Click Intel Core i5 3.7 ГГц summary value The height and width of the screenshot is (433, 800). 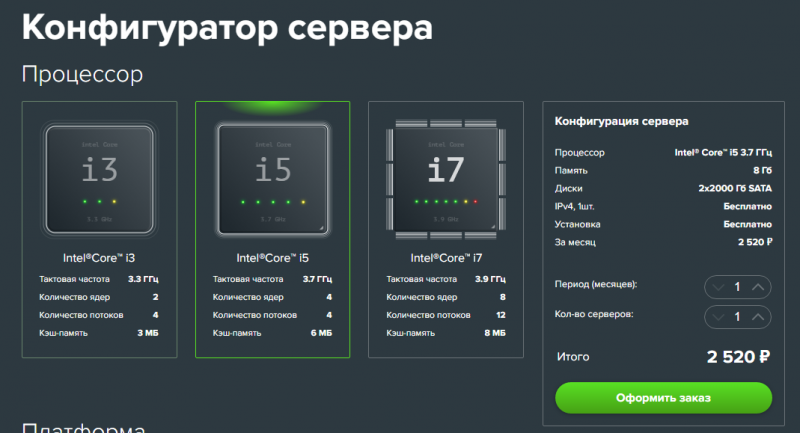(723, 152)
